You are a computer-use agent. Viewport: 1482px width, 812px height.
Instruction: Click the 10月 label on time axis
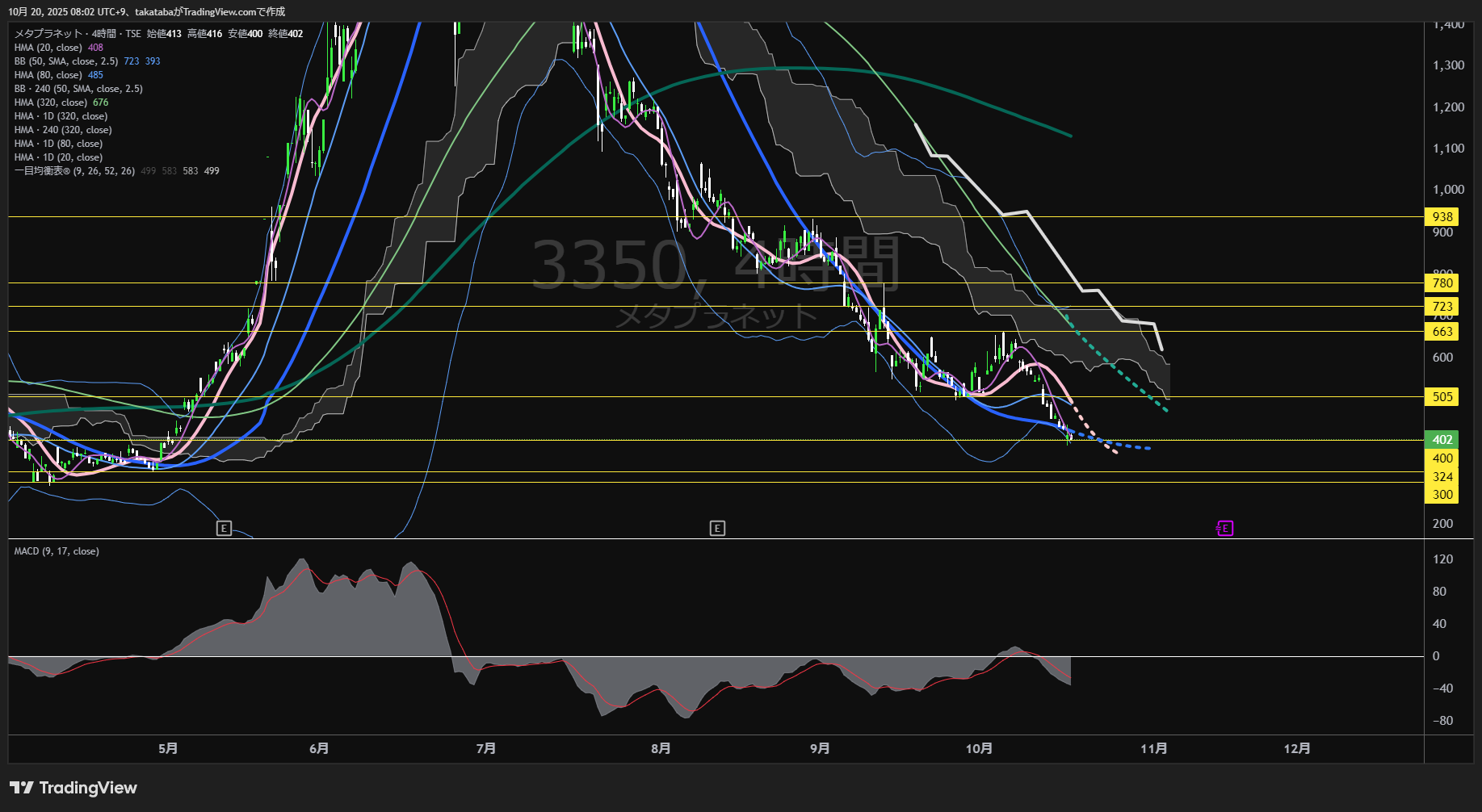click(x=979, y=749)
